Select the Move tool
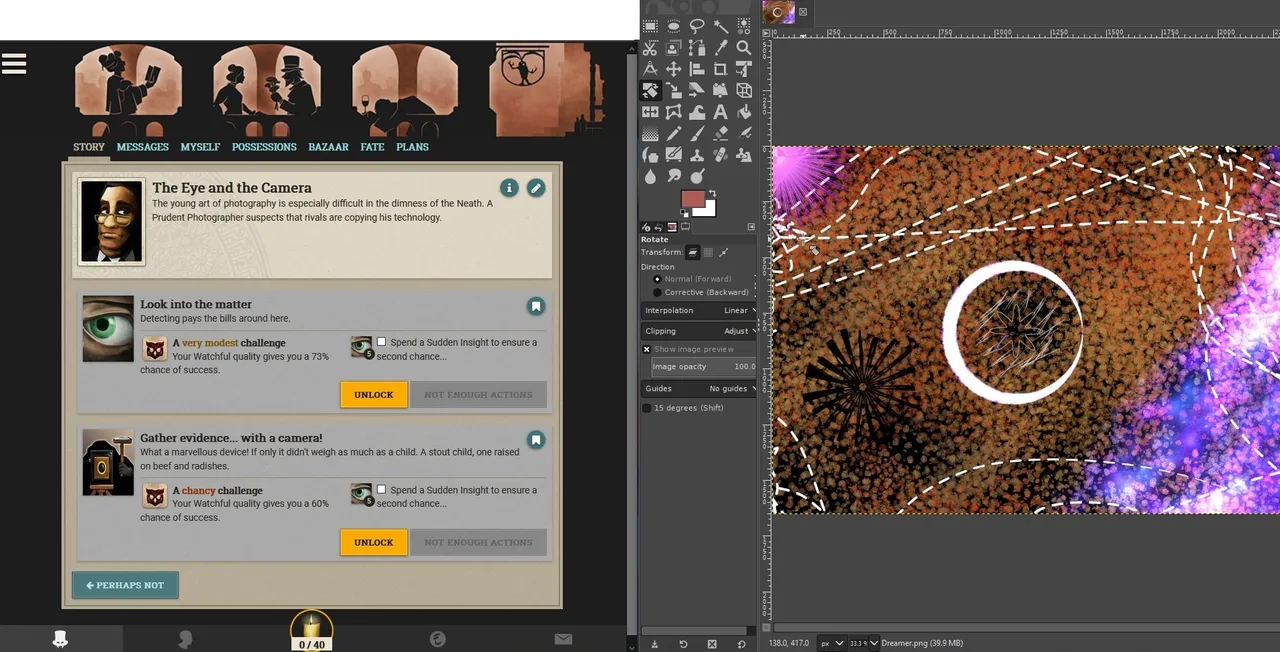The width and height of the screenshot is (1280, 652). (x=674, y=69)
